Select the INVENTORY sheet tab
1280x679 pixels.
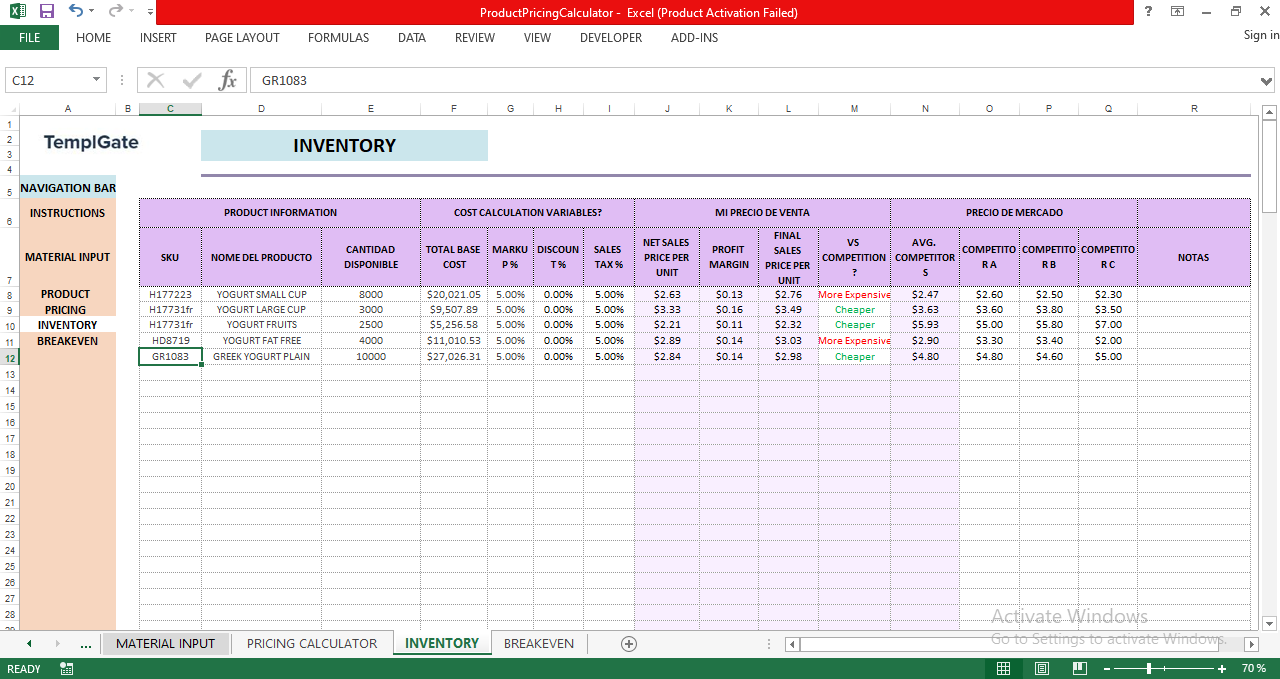coord(442,643)
